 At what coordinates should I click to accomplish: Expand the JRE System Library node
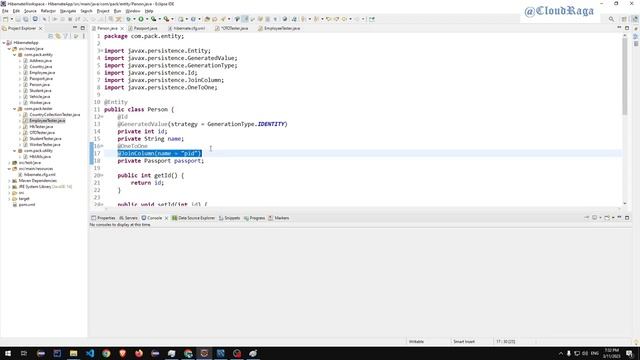click(9, 187)
